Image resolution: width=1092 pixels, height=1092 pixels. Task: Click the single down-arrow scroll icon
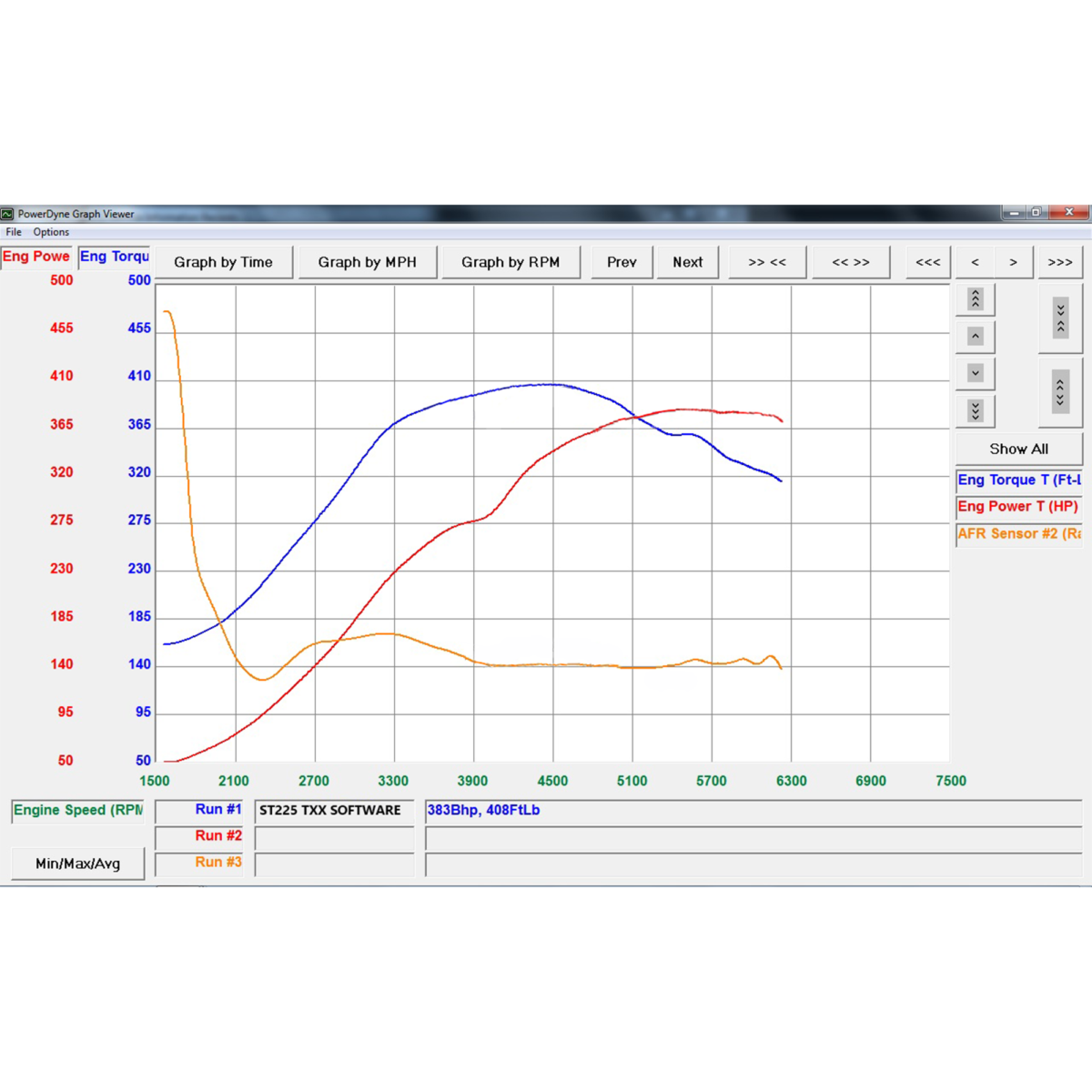tap(975, 373)
